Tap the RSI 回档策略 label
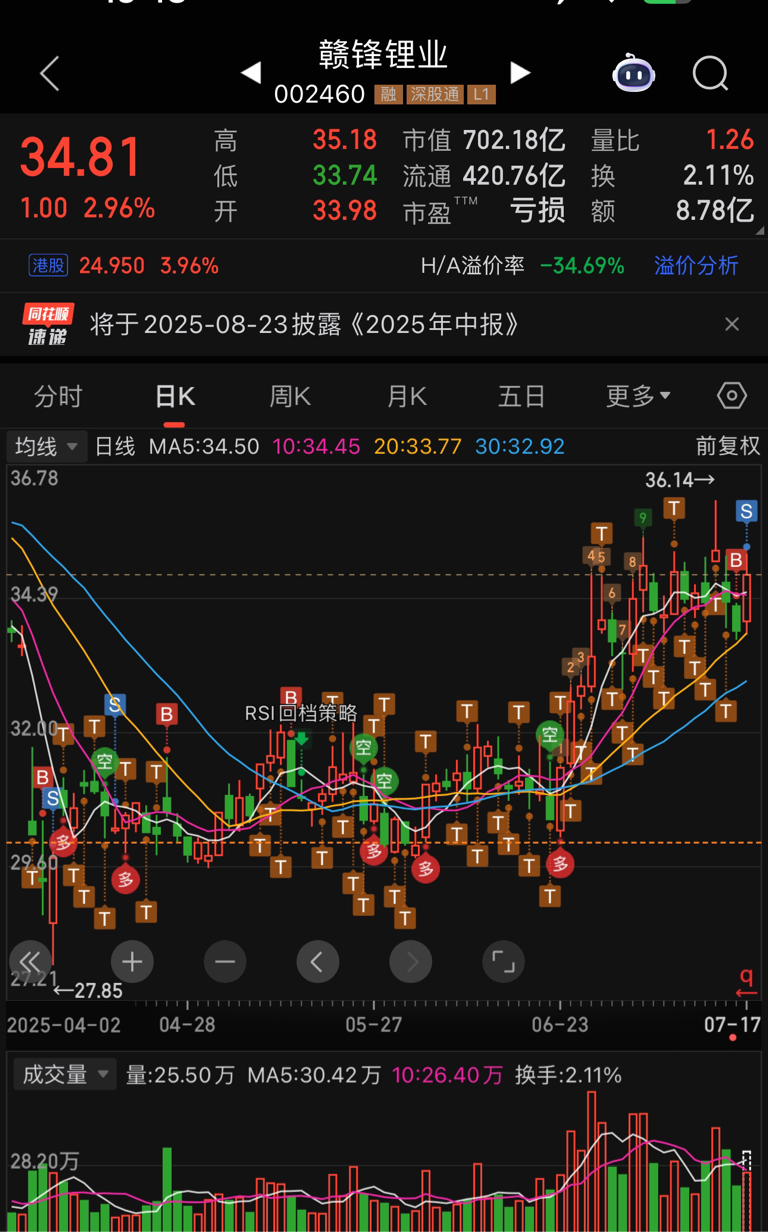768x1232 pixels. click(x=301, y=713)
